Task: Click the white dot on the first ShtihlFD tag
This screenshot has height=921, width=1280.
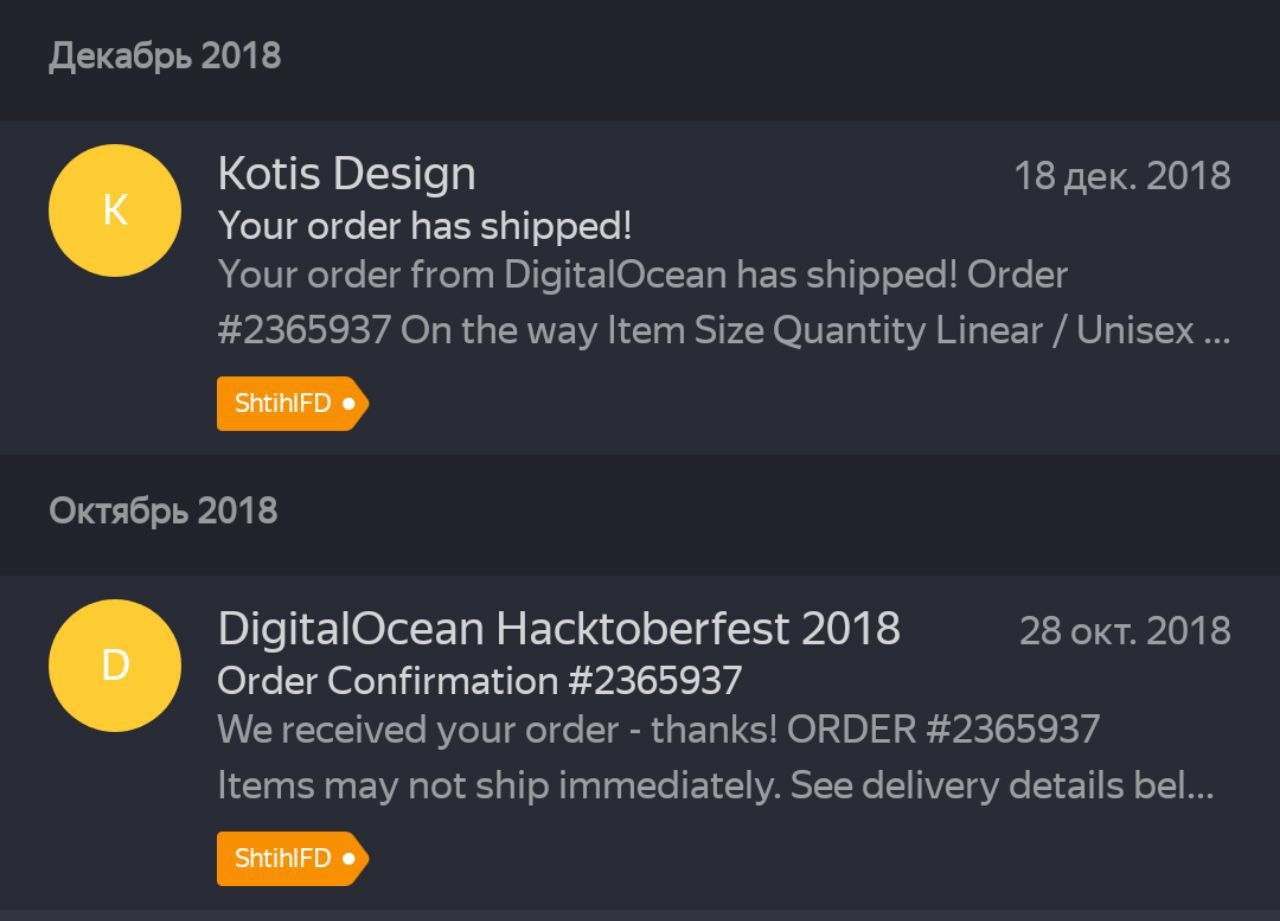Action: pyautogui.click(x=348, y=404)
